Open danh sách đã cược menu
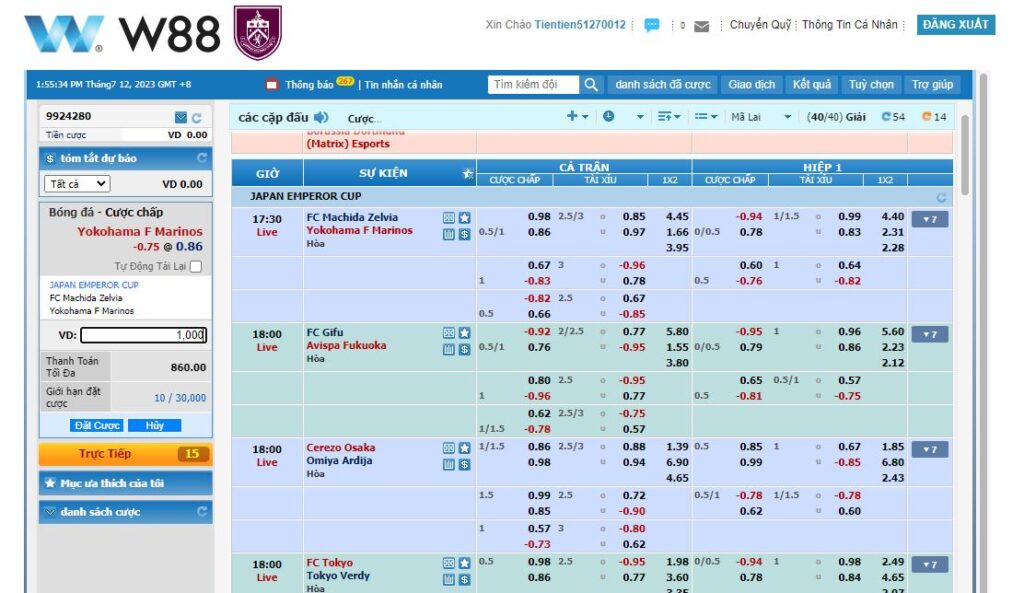Screen dimensions: 1024x593 662,84
